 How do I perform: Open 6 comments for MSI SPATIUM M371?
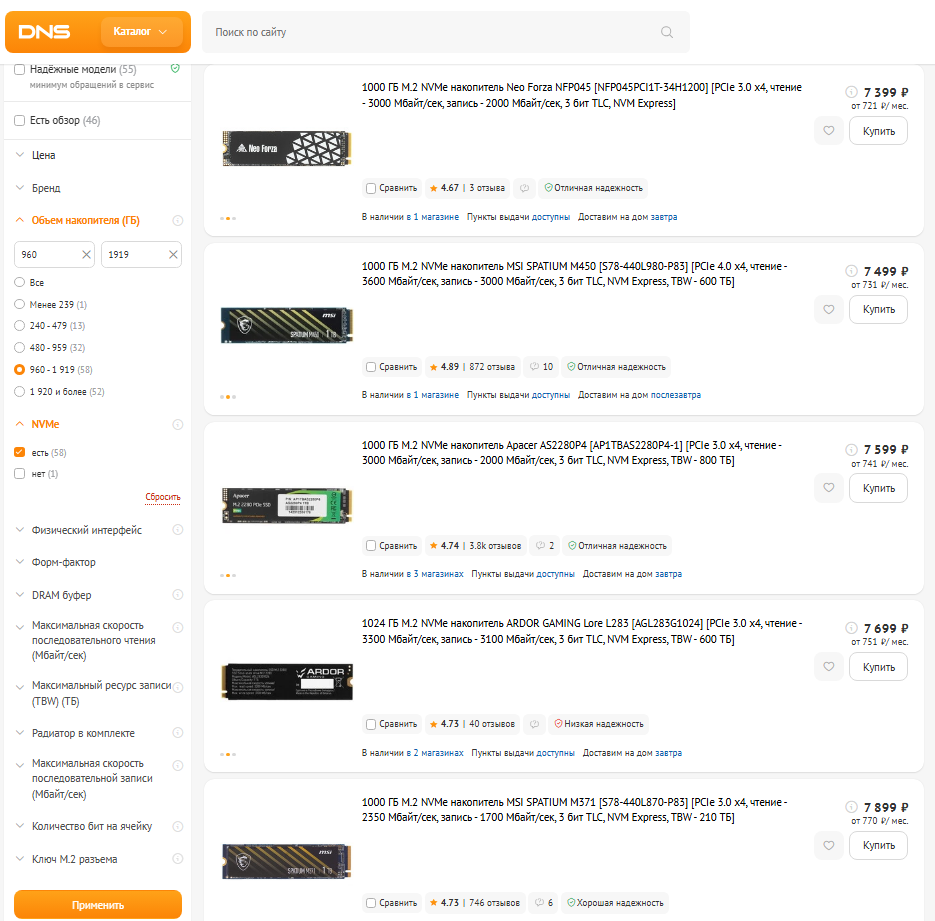[543, 903]
